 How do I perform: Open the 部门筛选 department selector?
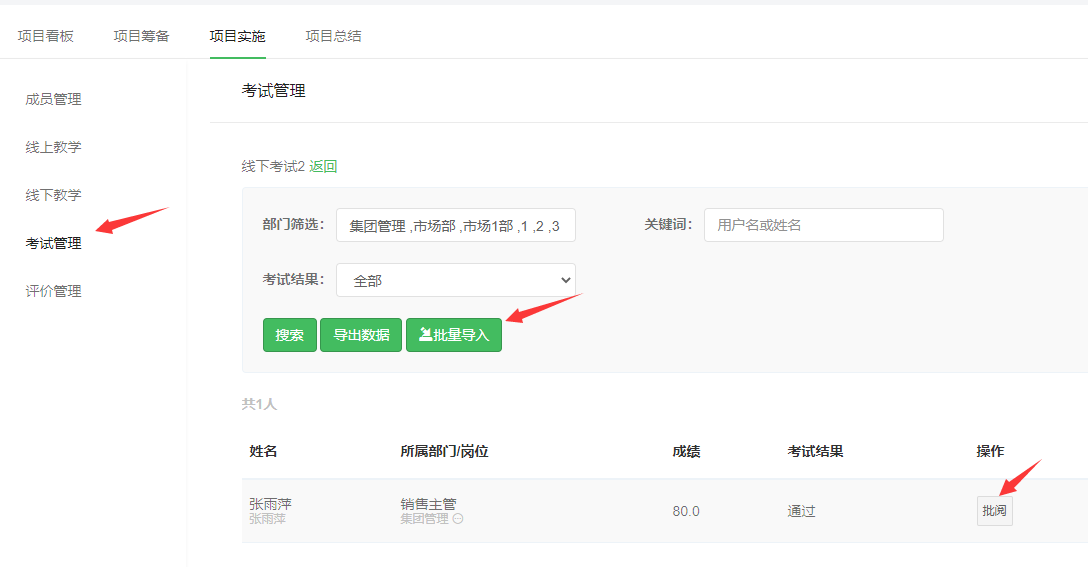point(456,225)
